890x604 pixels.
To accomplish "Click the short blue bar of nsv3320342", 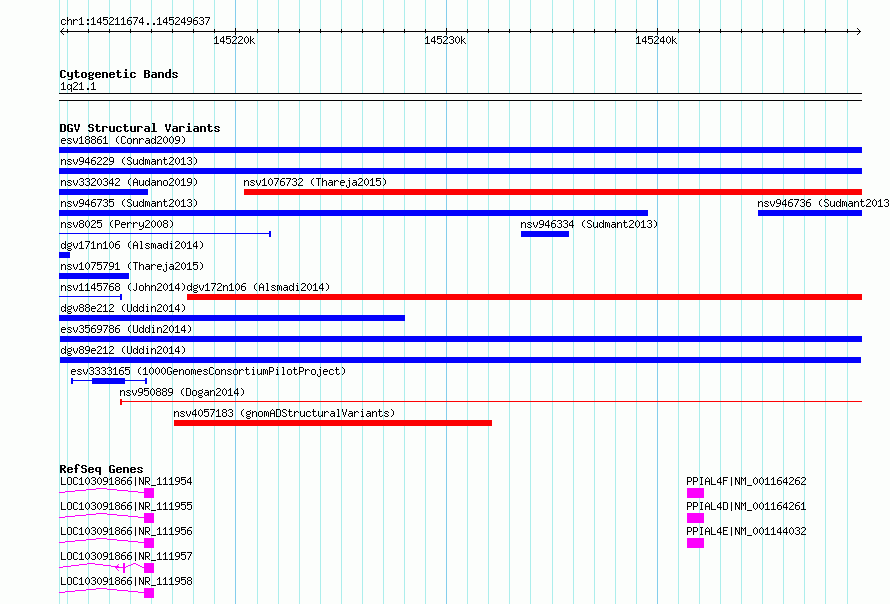I will pyautogui.click(x=103, y=192).
